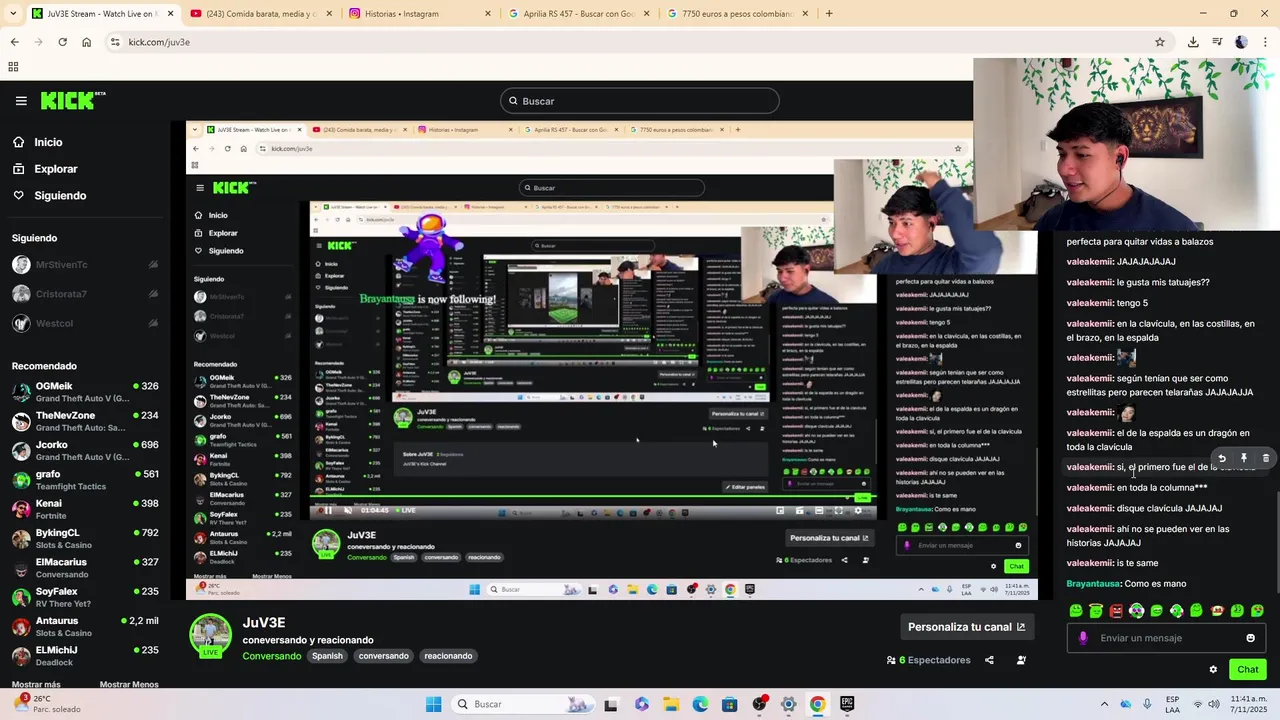
Task: Open BykingCL Slots & Casino channel
Action: (x=85, y=538)
